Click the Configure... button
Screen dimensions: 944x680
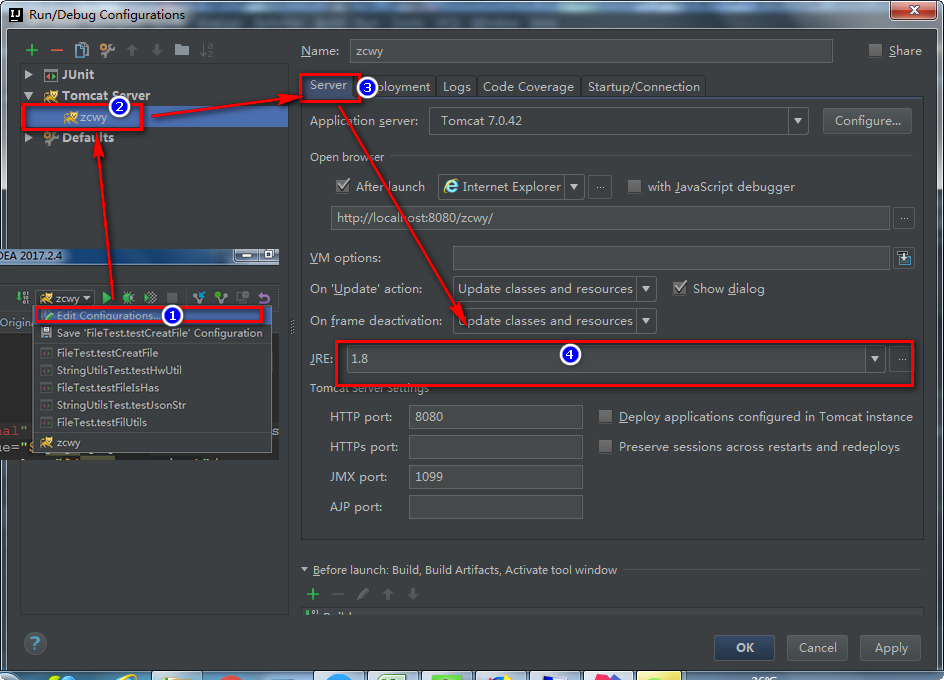(866, 121)
